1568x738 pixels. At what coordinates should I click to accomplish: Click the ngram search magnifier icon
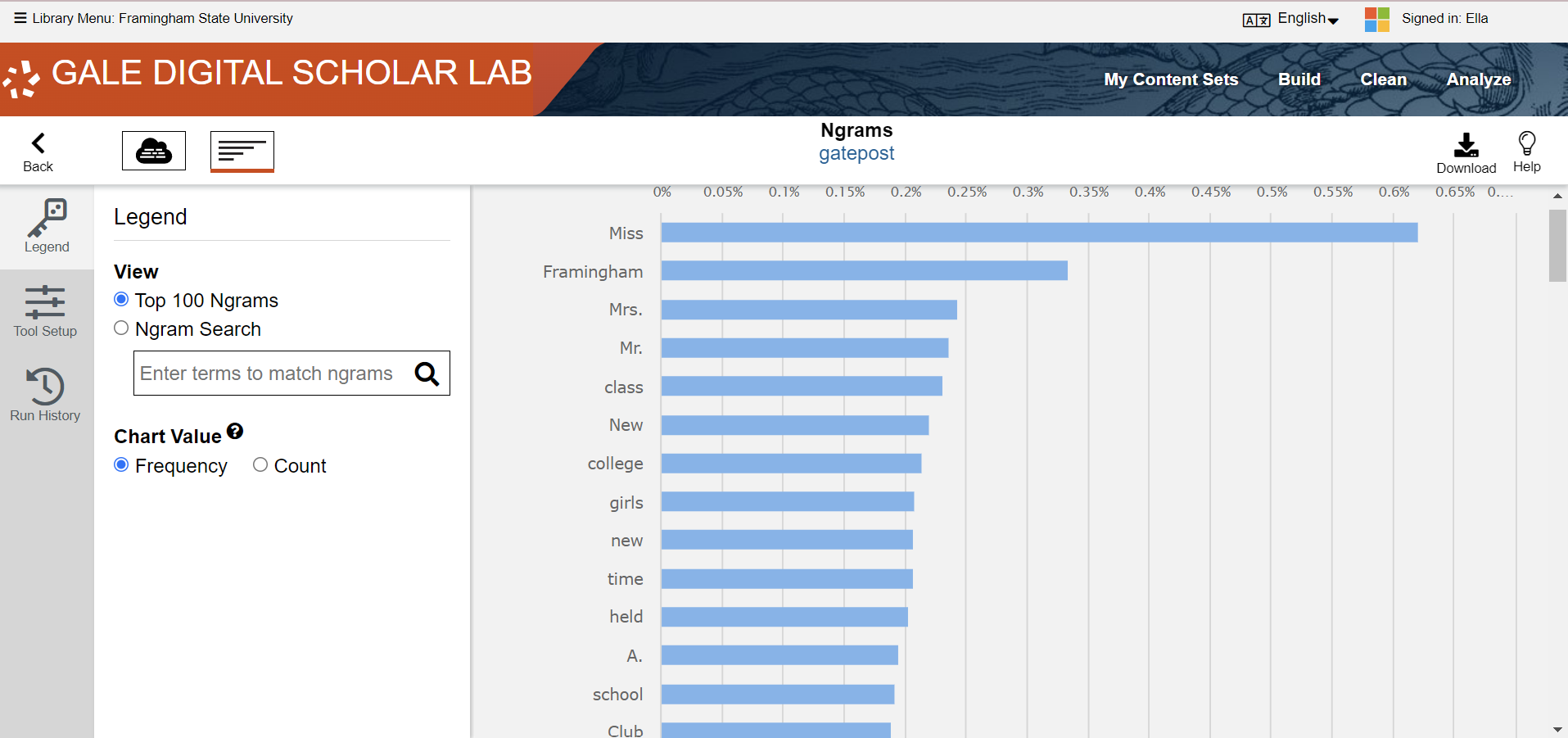[x=427, y=374]
